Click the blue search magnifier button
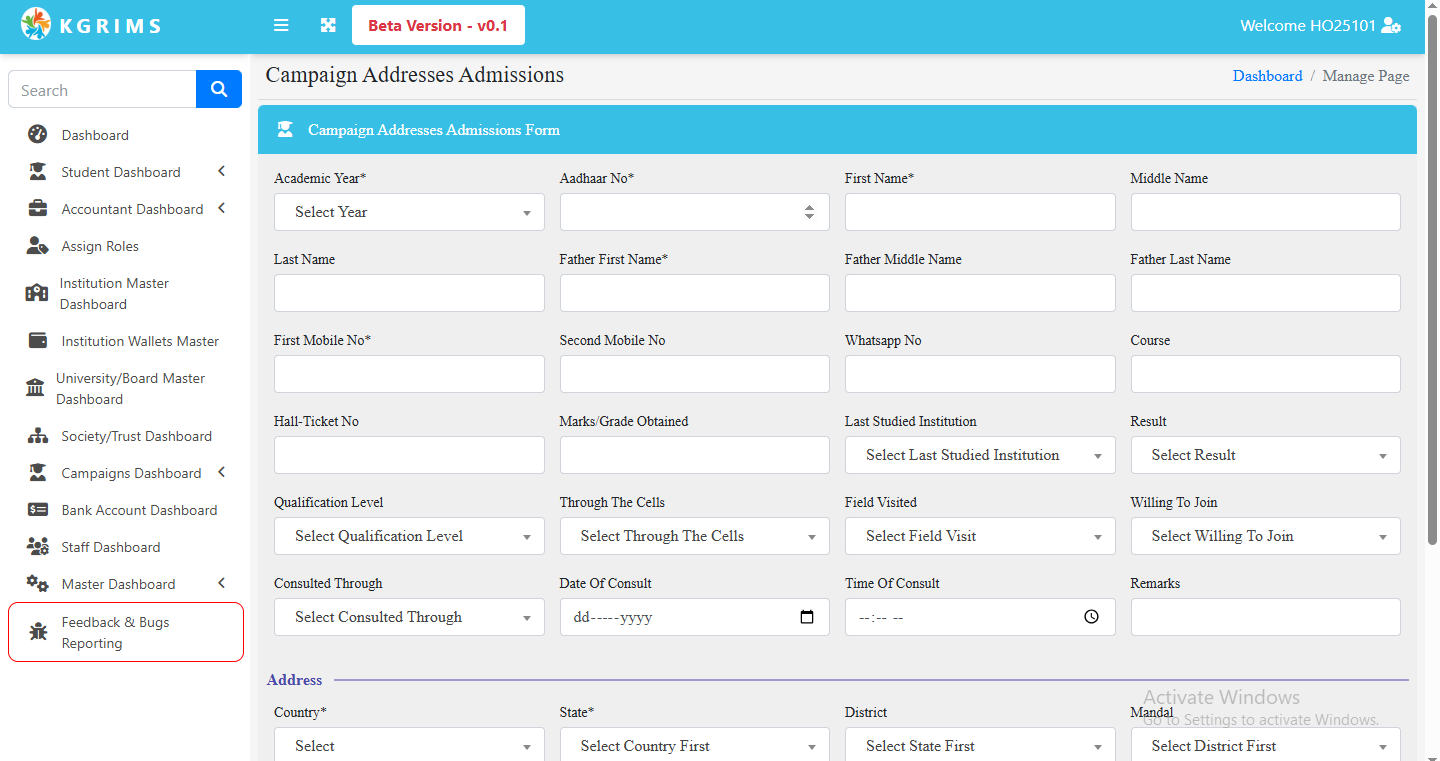The width and height of the screenshot is (1440, 761). coord(219,89)
